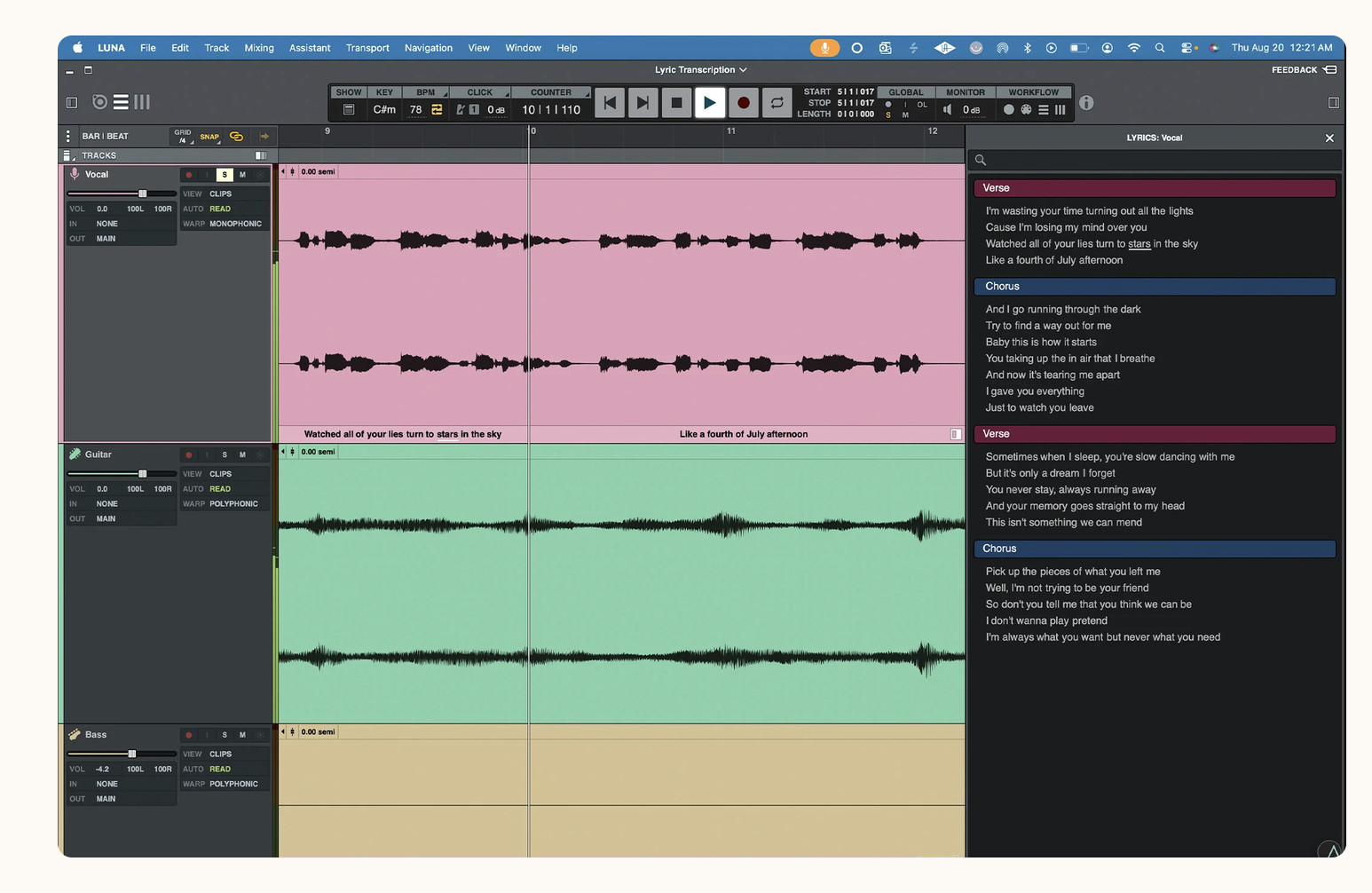Solo the Guitar track
Image resolution: width=1372 pixels, height=893 pixels.
[x=225, y=454]
